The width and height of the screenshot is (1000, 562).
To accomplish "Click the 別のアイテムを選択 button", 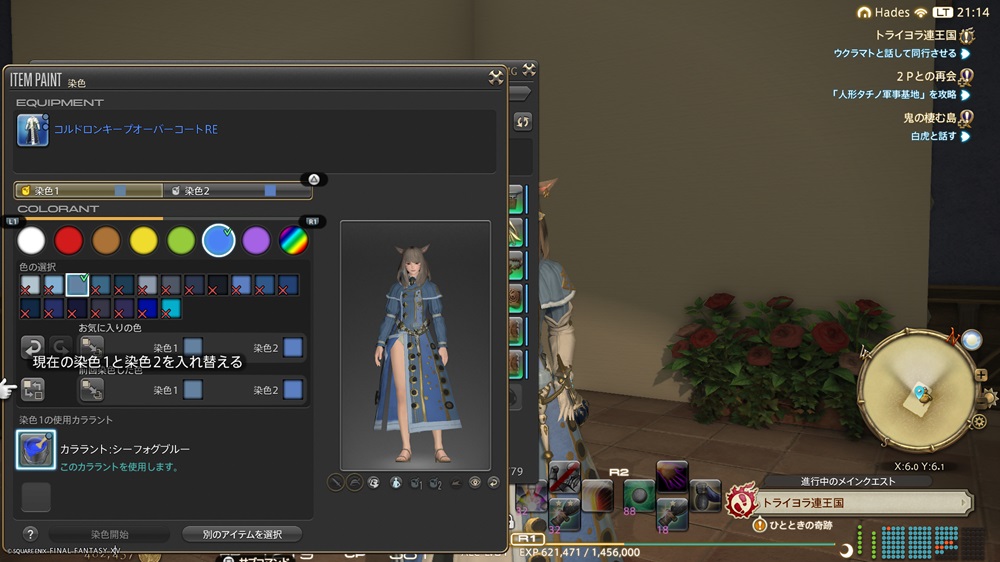I will [x=242, y=535].
